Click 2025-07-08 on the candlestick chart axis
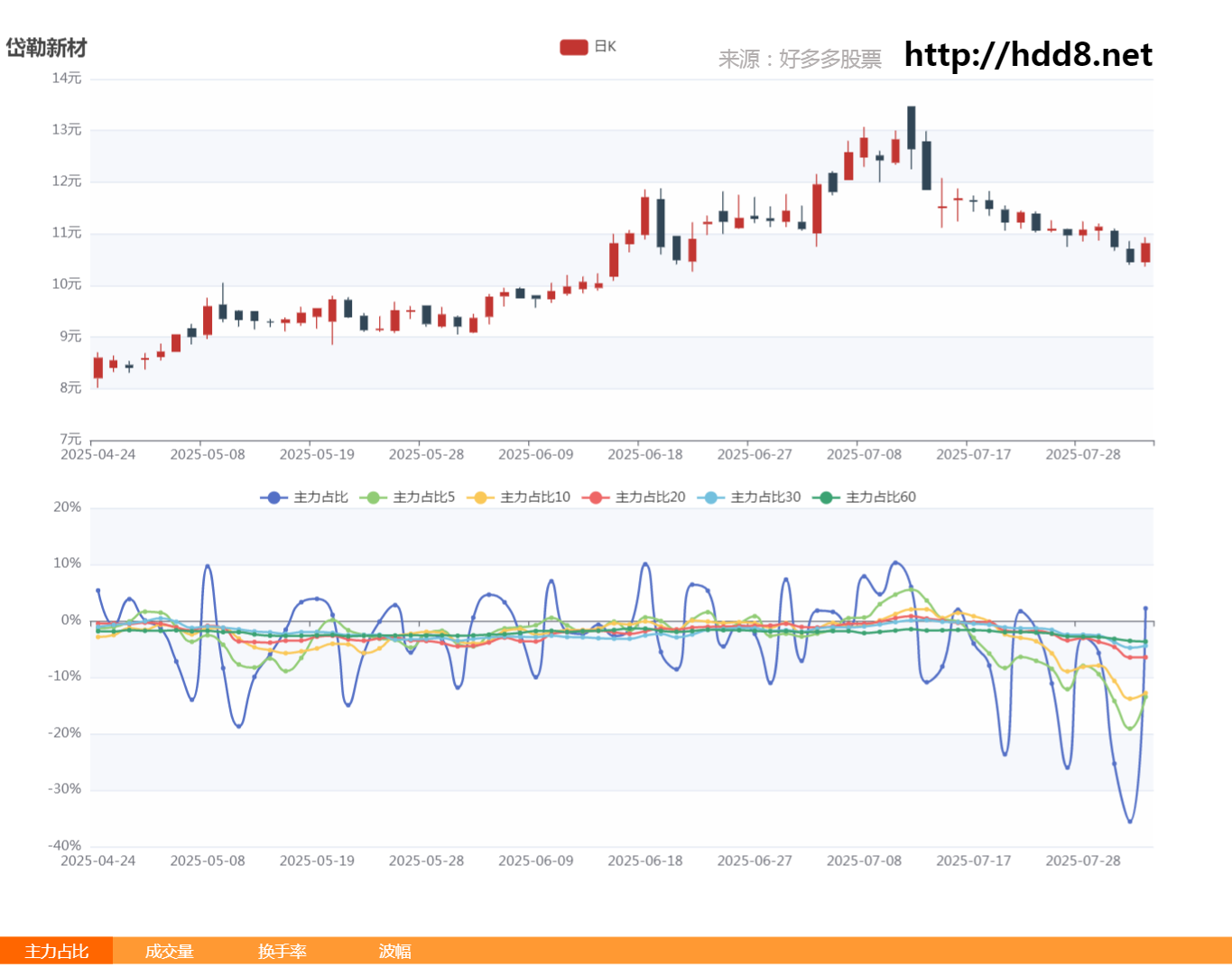1232x977 pixels. [865, 454]
